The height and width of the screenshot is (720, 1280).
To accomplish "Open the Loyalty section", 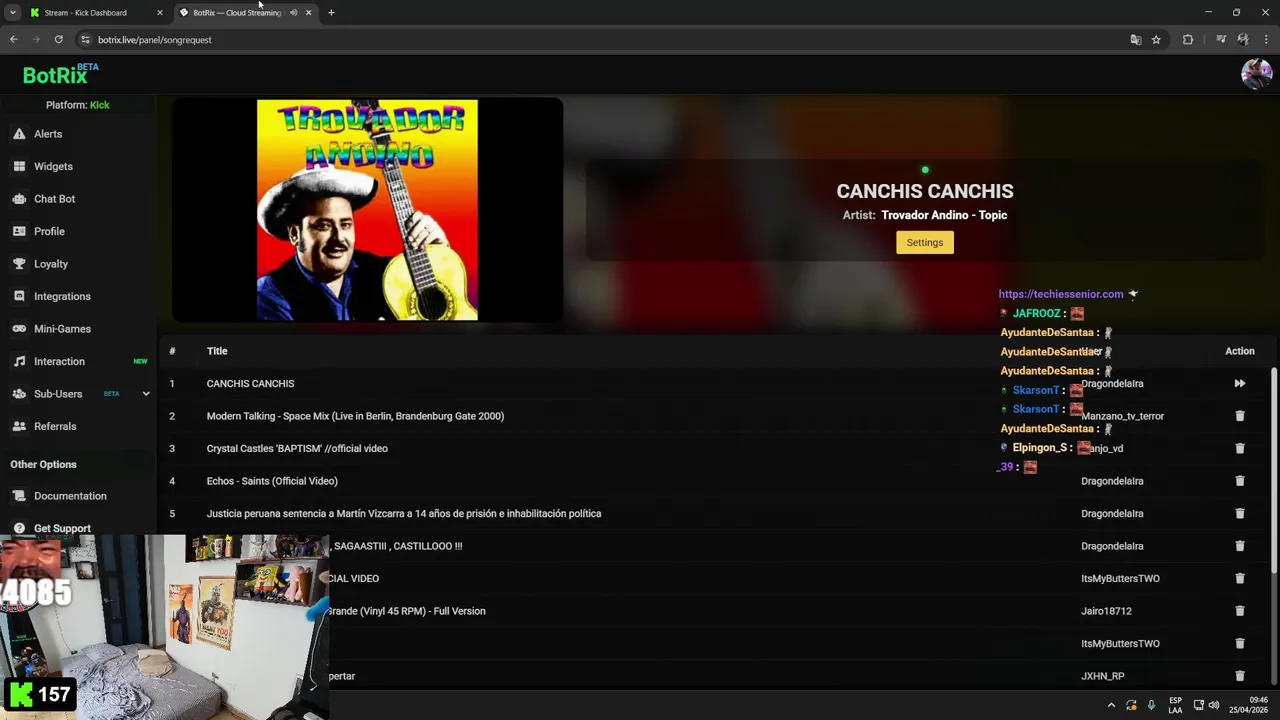I will coord(51,264).
